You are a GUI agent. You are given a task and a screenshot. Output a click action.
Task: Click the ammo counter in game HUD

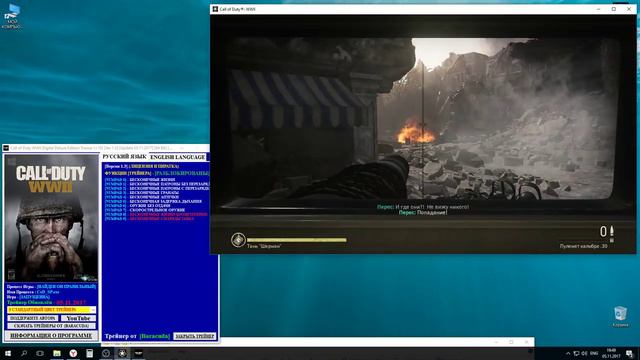tap(607, 232)
